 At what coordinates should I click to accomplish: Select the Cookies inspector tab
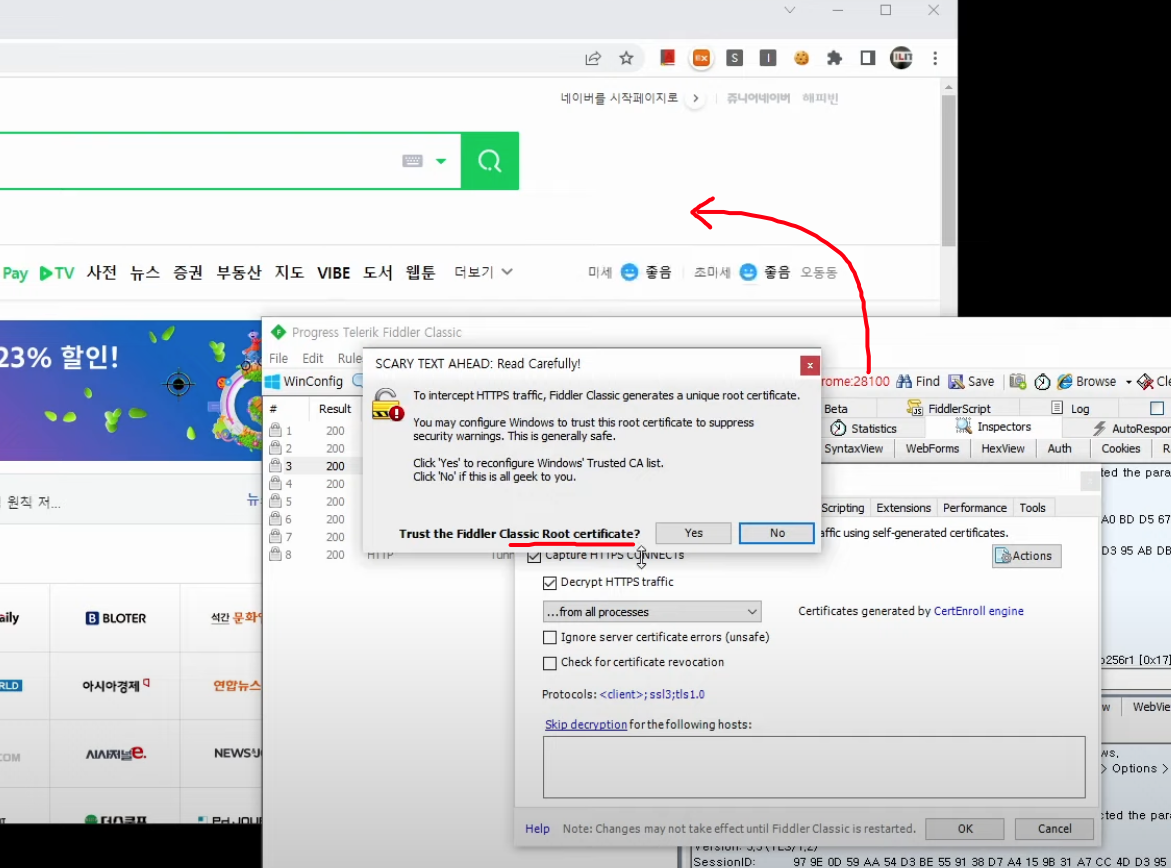[x=1120, y=448]
